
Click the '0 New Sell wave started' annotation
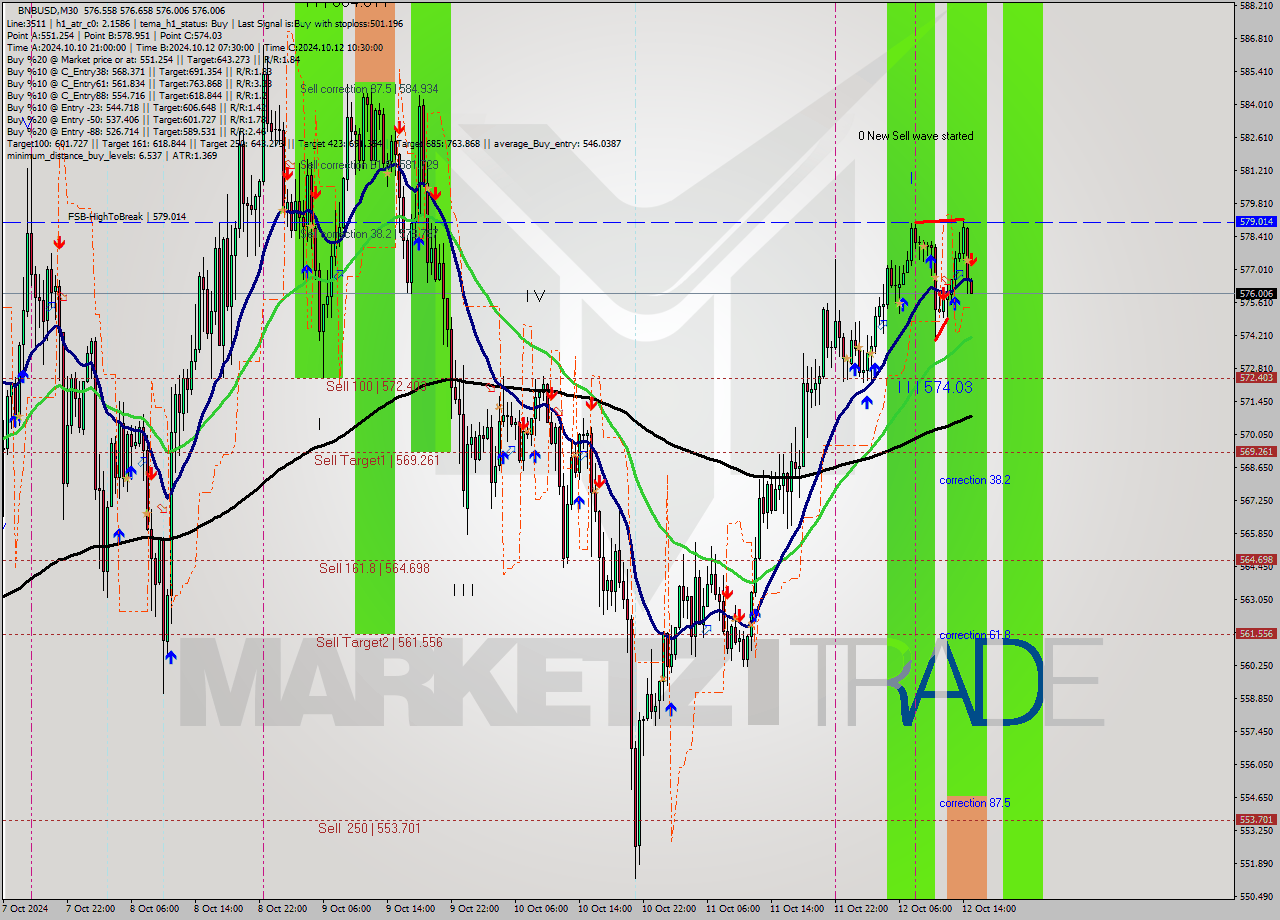pos(916,136)
